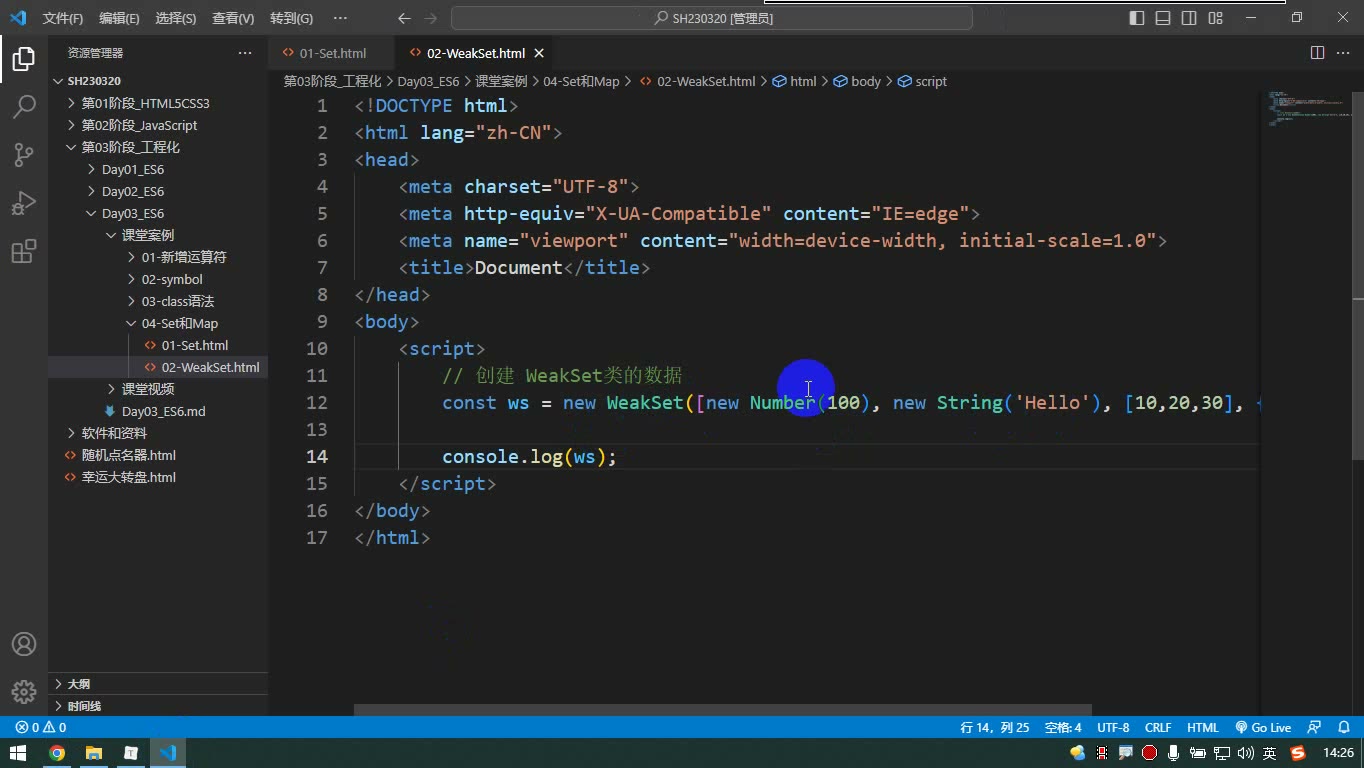Click the CRLF line ending indicator
1364x768 pixels.
(1158, 728)
